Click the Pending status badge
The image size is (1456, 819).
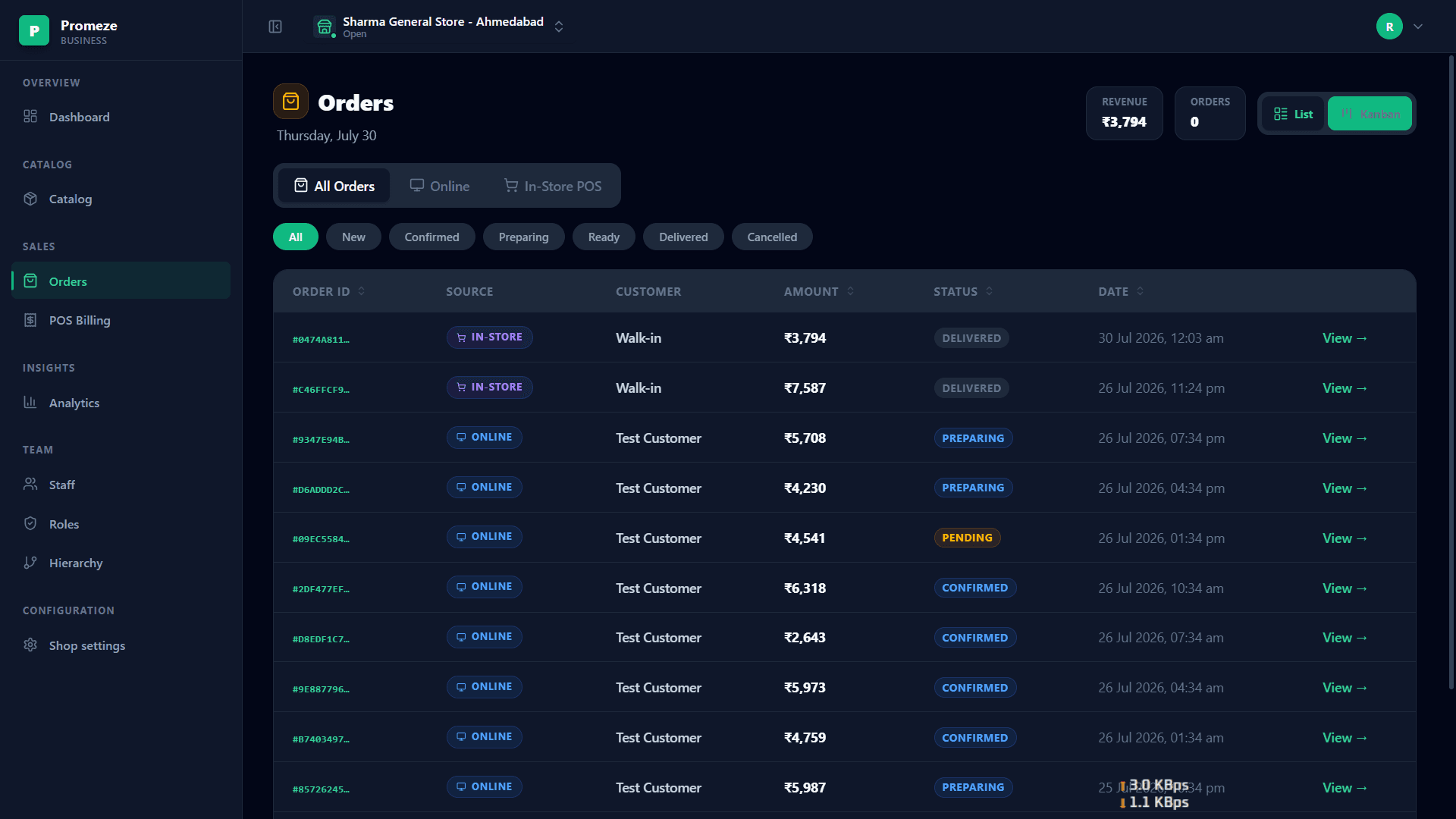tap(967, 538)
